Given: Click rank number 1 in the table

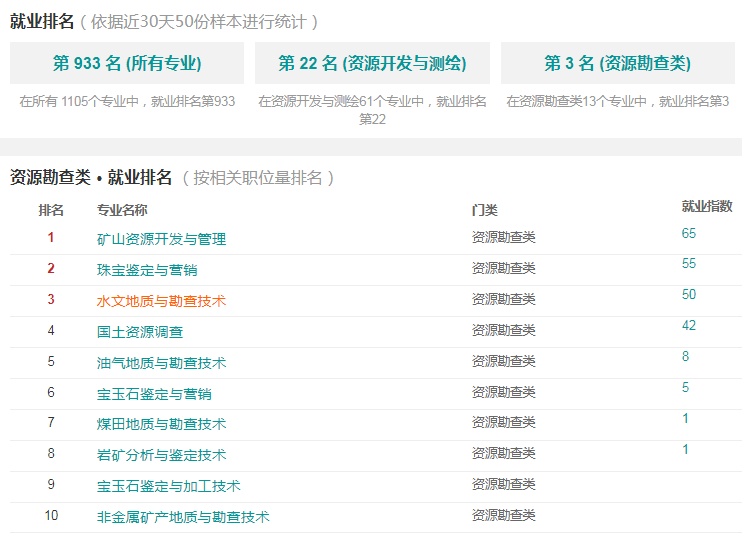Looking at the screenshot, I should (51, 238).
